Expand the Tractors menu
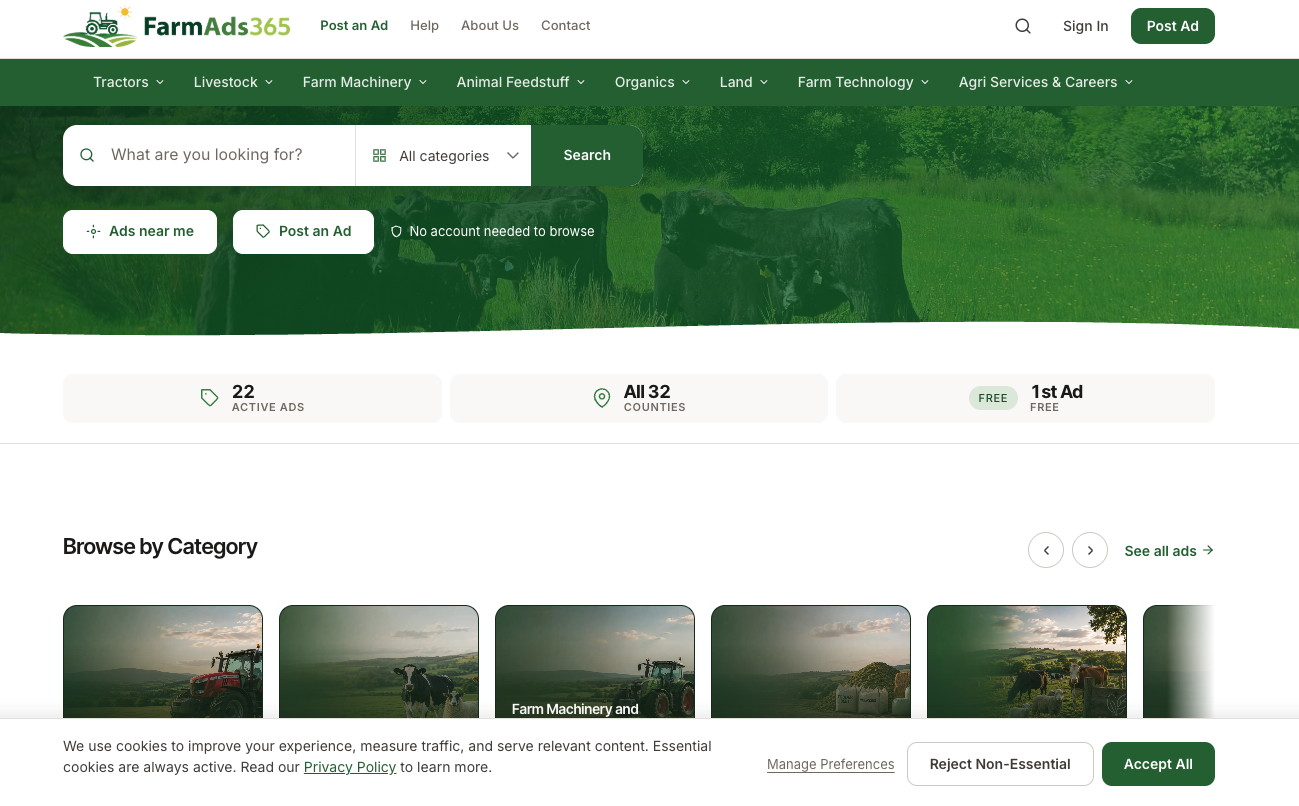 (129, 82)
